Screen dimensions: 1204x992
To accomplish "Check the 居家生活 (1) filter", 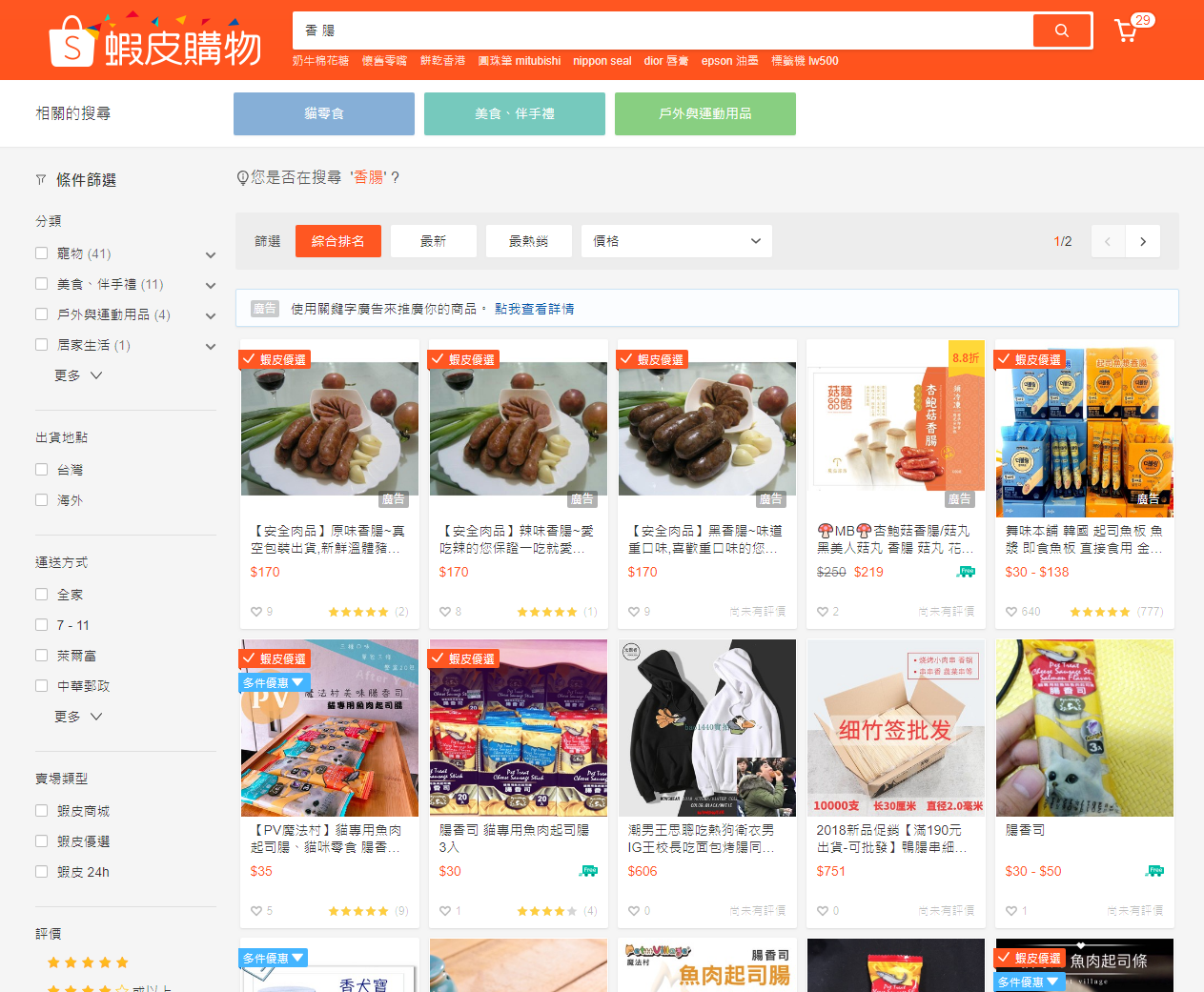I will 41,345.
